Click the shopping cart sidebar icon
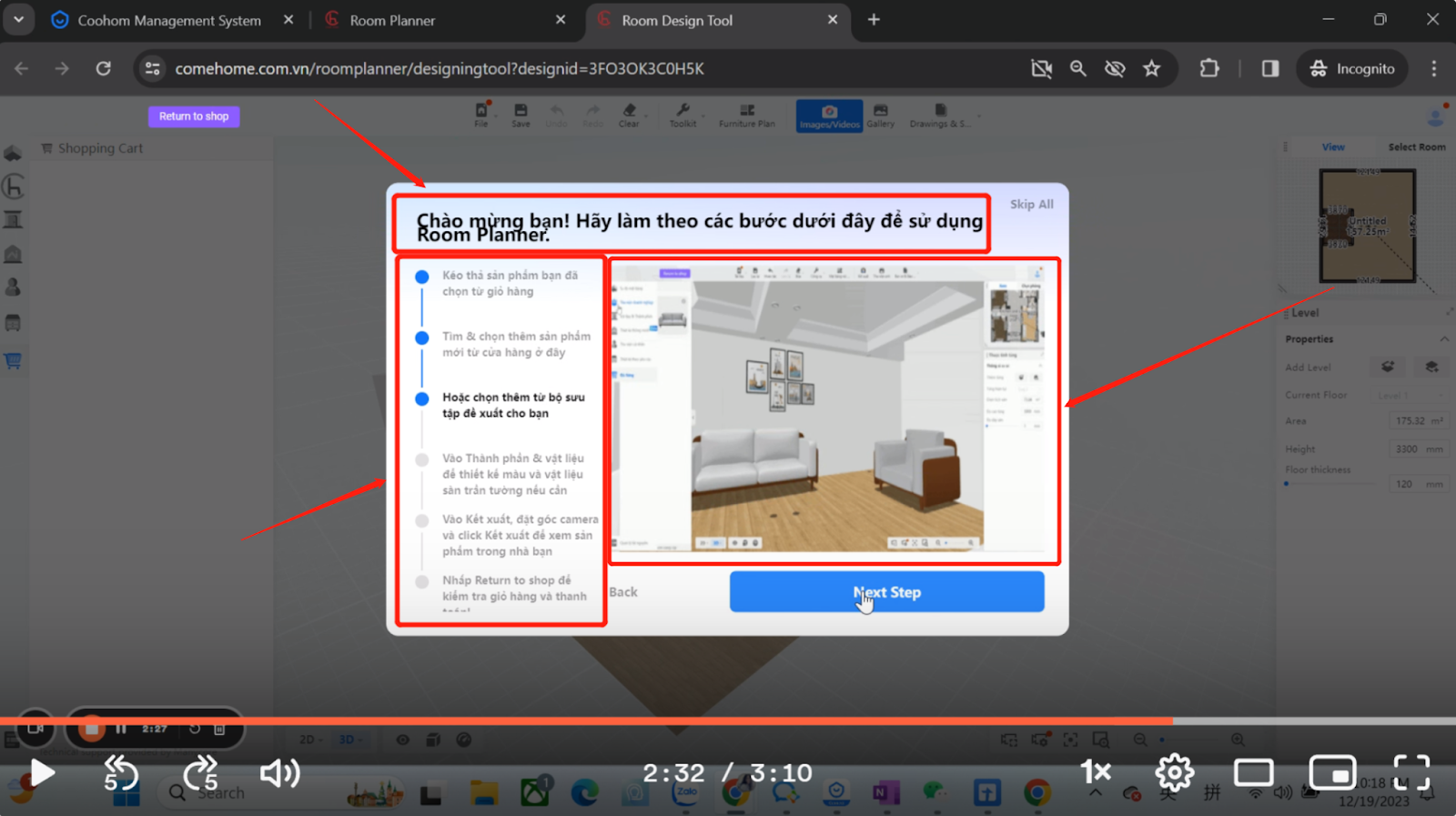 13,361
